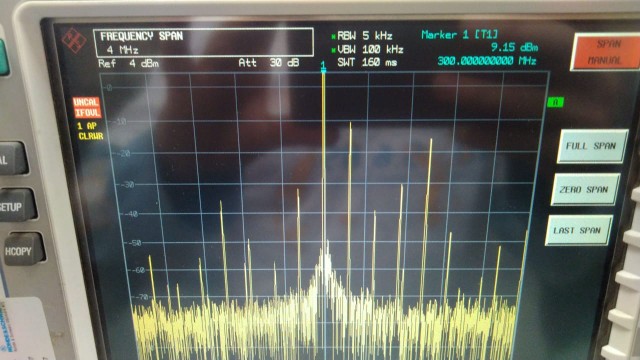640x360 pixels.
Task: Select Marker 1 indicator atop the trace
Action: coord(323,67)
